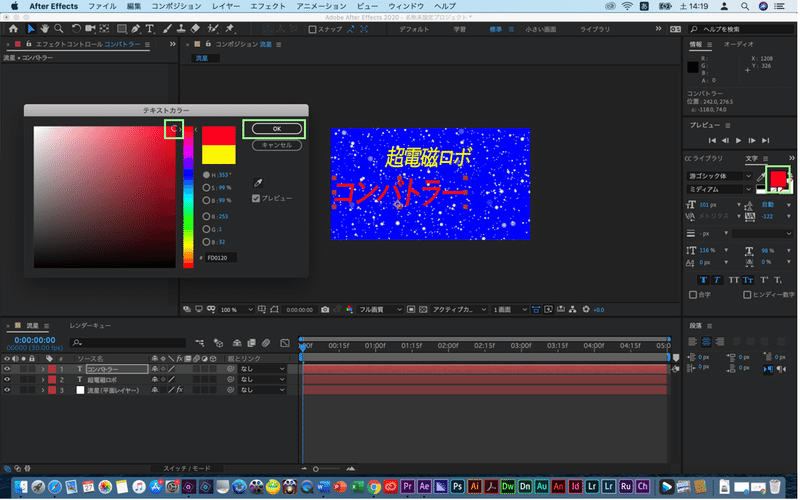Viewport: 800px width, 500px height.
Task: Open the 100% magnification dropdown
Action: point(236,310)
